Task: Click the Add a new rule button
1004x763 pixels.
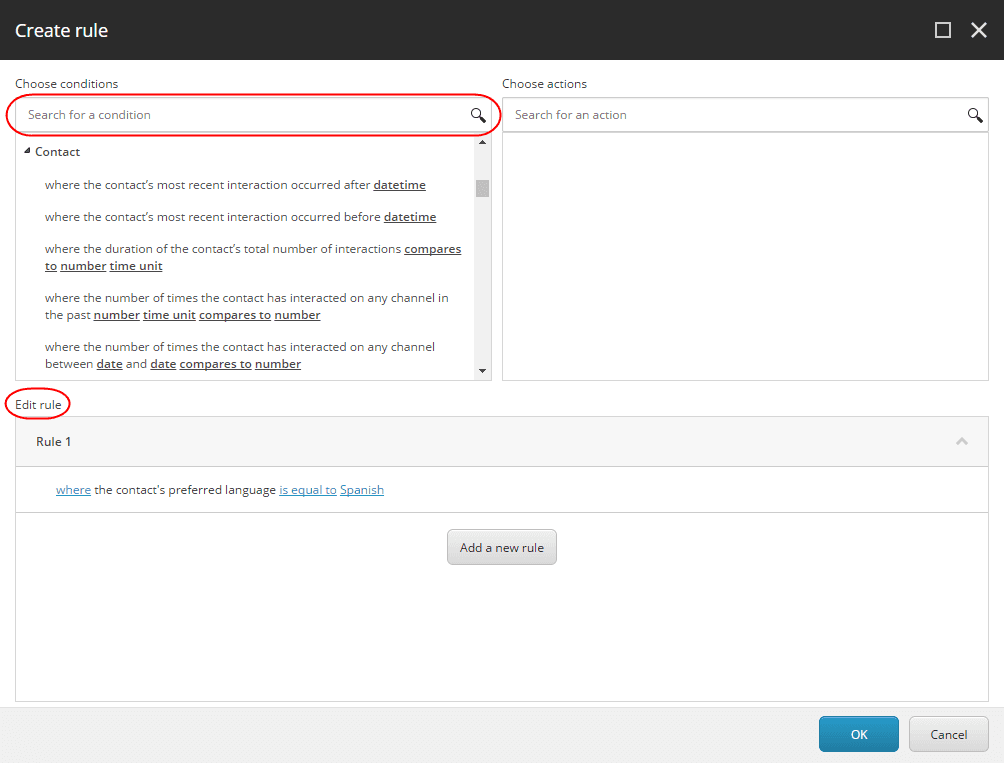Action: point(501,547)
